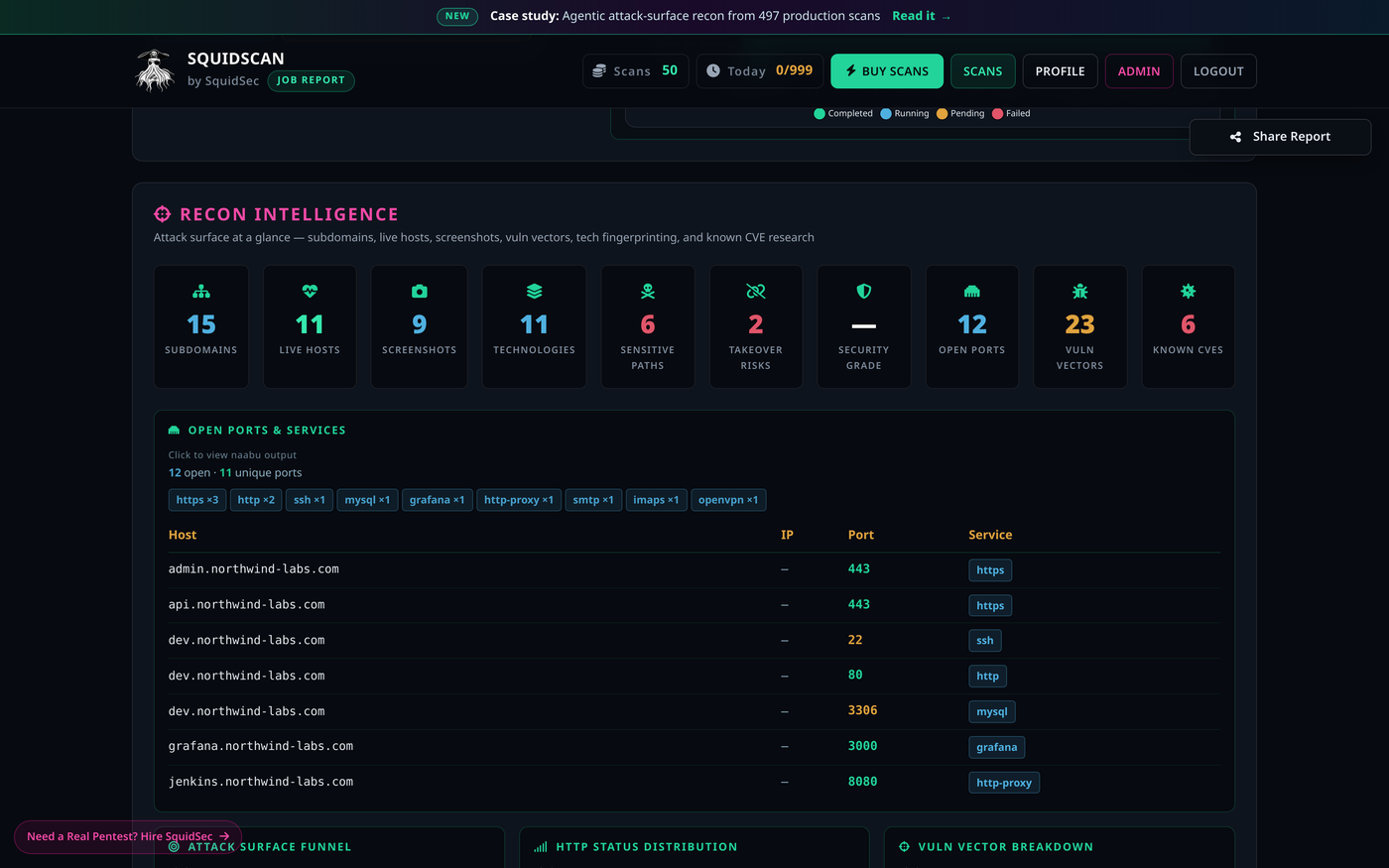The width and height of the screenshot is (1389, 868).
Task: Click the admin.northwind-labs.com host row
Action: pos(694,569)
